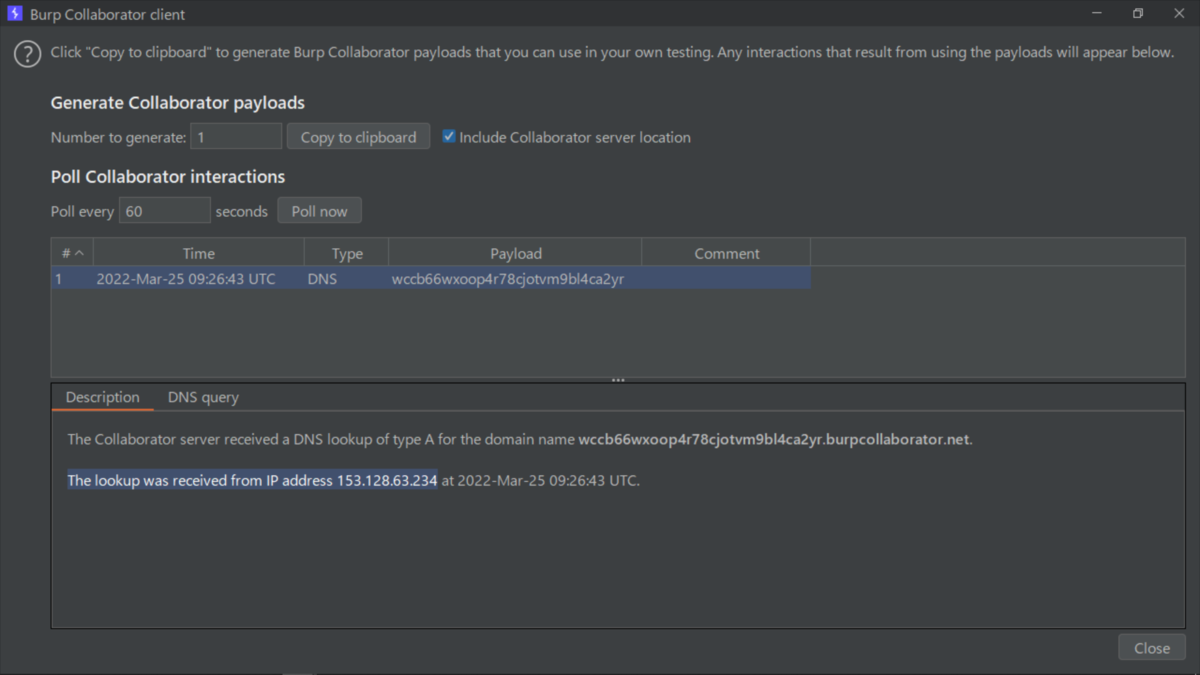Click the panel splitter handle dots
The width and height of the screenshot is (1200, 675).
[x=618, y=380]
